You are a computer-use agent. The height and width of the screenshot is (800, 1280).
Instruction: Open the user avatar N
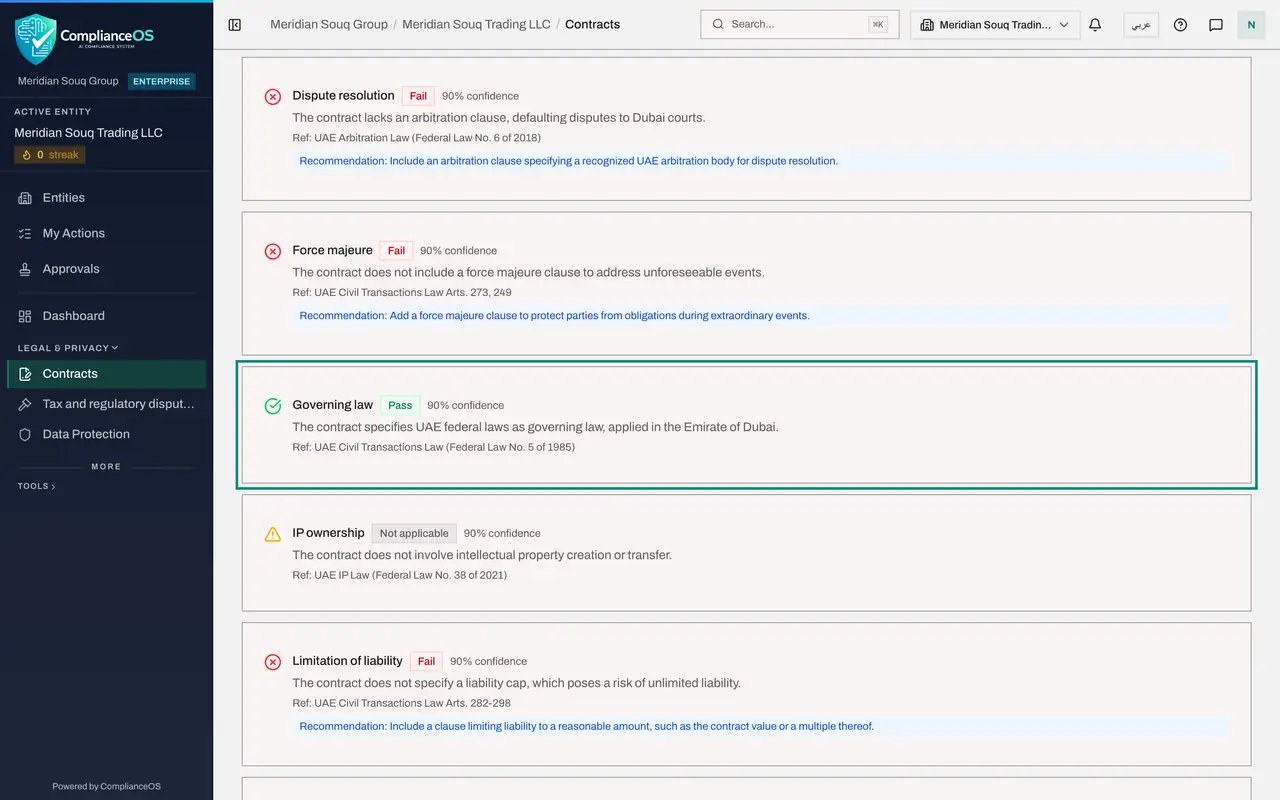[1251, 24]
